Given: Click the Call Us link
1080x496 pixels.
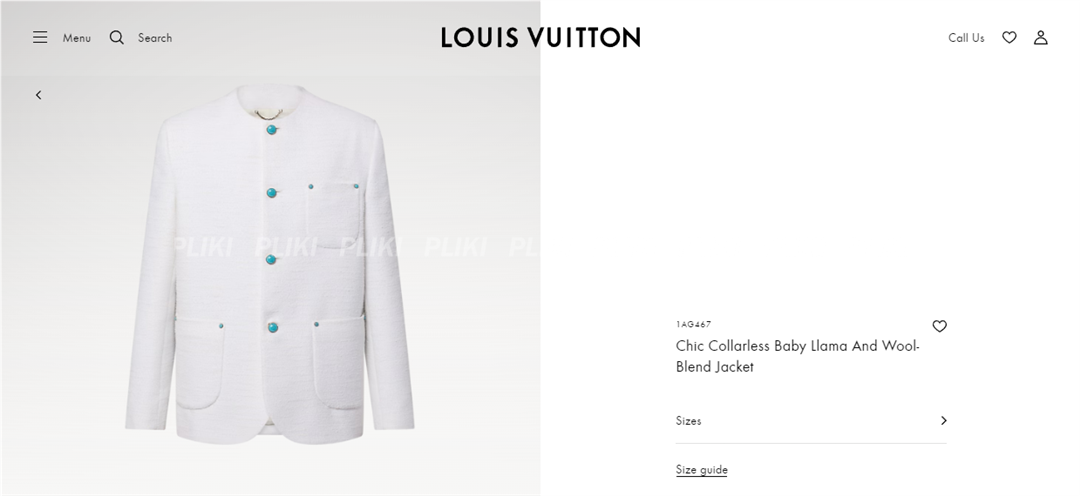Looking at the screenshot, I should [966, 38].
